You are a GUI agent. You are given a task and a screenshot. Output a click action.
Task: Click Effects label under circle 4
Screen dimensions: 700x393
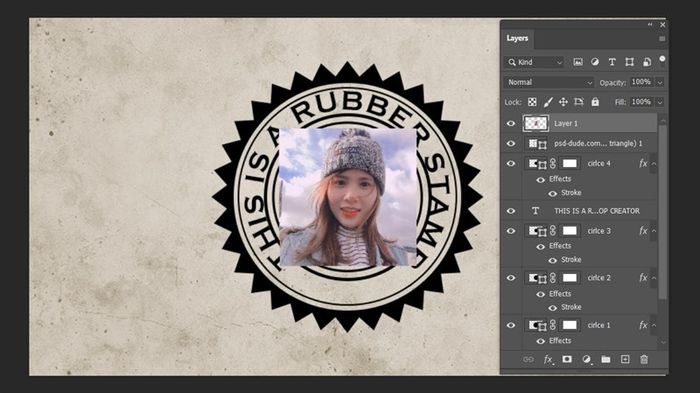pos(560,179)
